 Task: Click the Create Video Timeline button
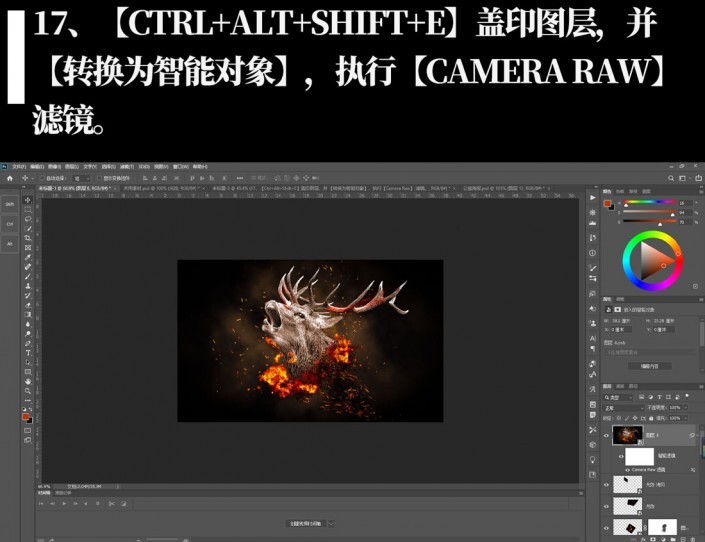pyautogui.click(x=306, y=524)
